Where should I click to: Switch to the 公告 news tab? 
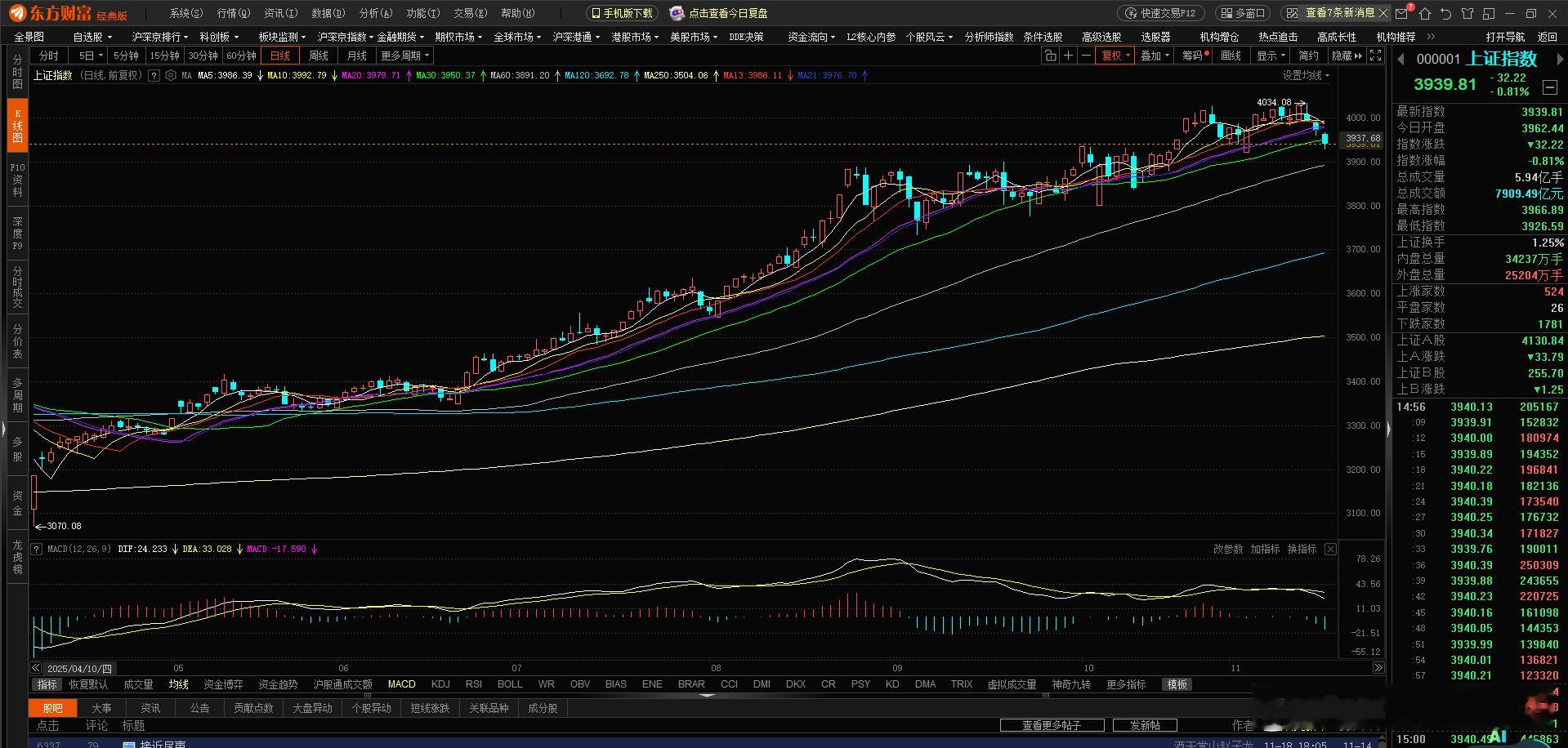pyautogui.click(x=199, y=708)
